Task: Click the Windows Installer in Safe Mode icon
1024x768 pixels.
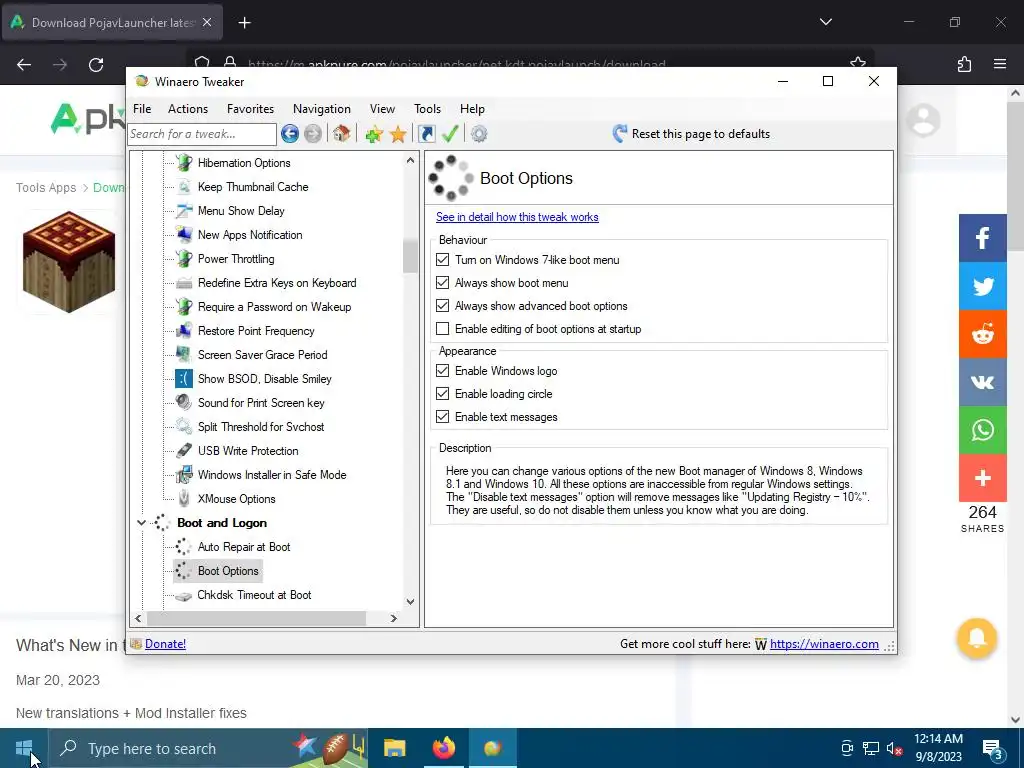Action: click(184, 475)
